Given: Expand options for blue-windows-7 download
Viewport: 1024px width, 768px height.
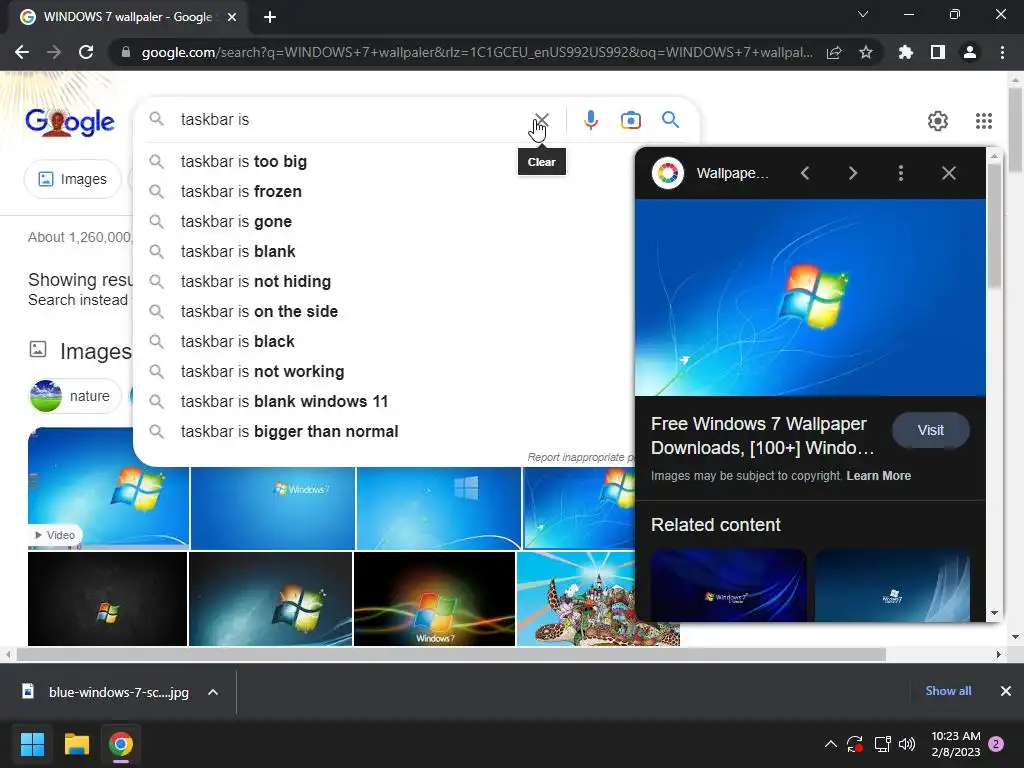Looking at the screenshot, I should 213,692.
